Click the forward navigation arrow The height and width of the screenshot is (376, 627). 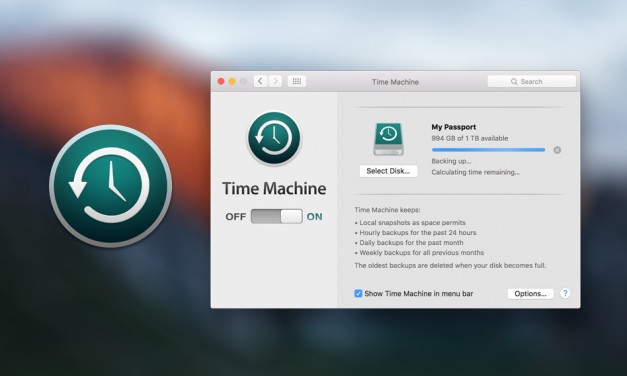pyautogui.click(x=275, y=81)
